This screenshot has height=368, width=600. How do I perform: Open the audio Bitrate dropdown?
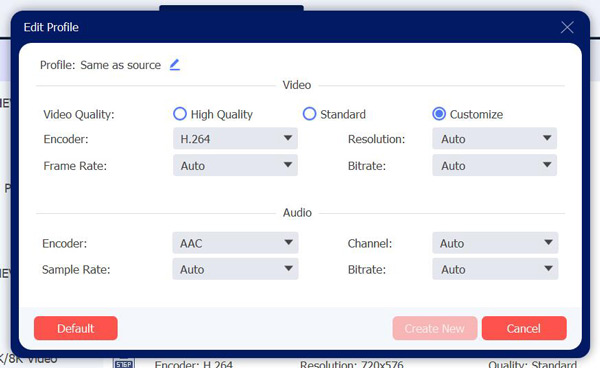point(495,269)
